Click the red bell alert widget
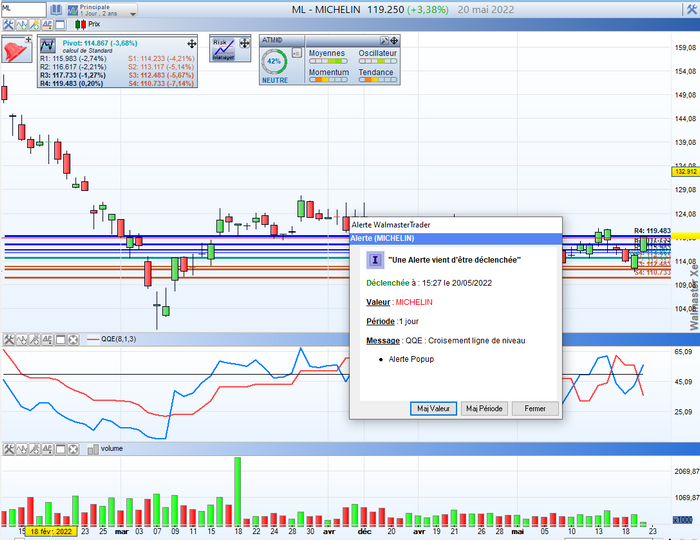The image size is (700, 540). coord(15,50)
